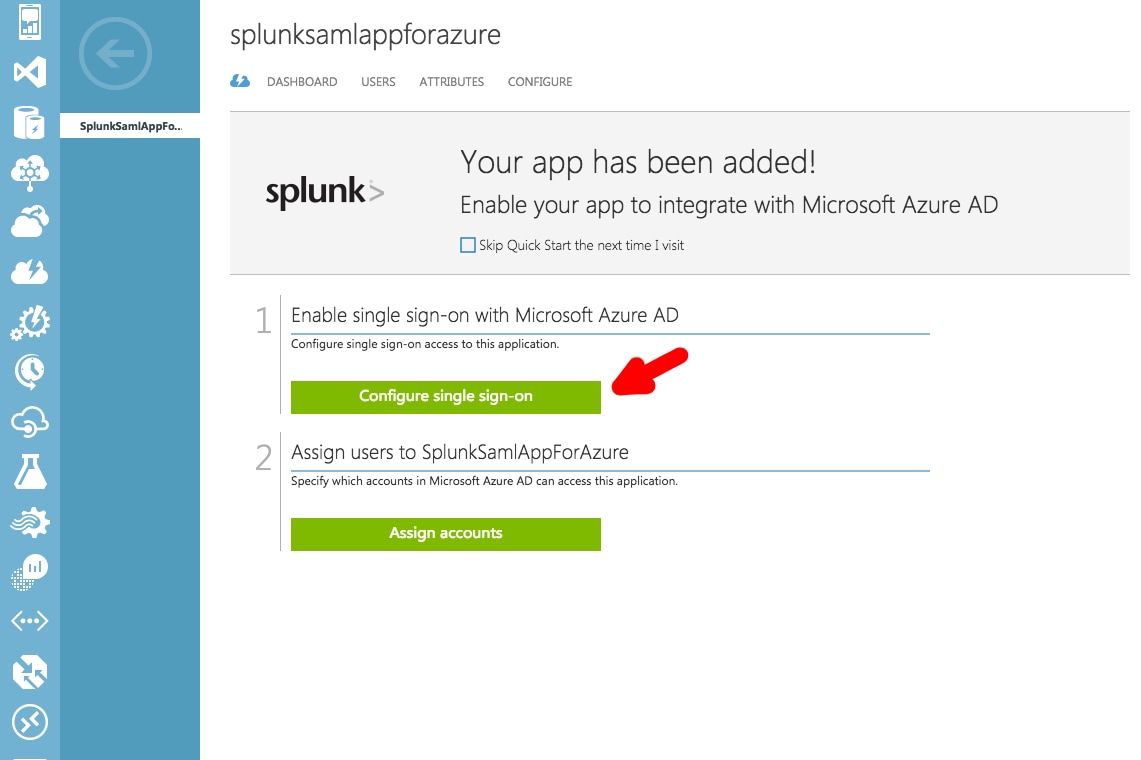The width and height of the screenshot is (1141, 760).
Task: Open the Cache cylinders icon in sidebar
Action: point(30,122)
